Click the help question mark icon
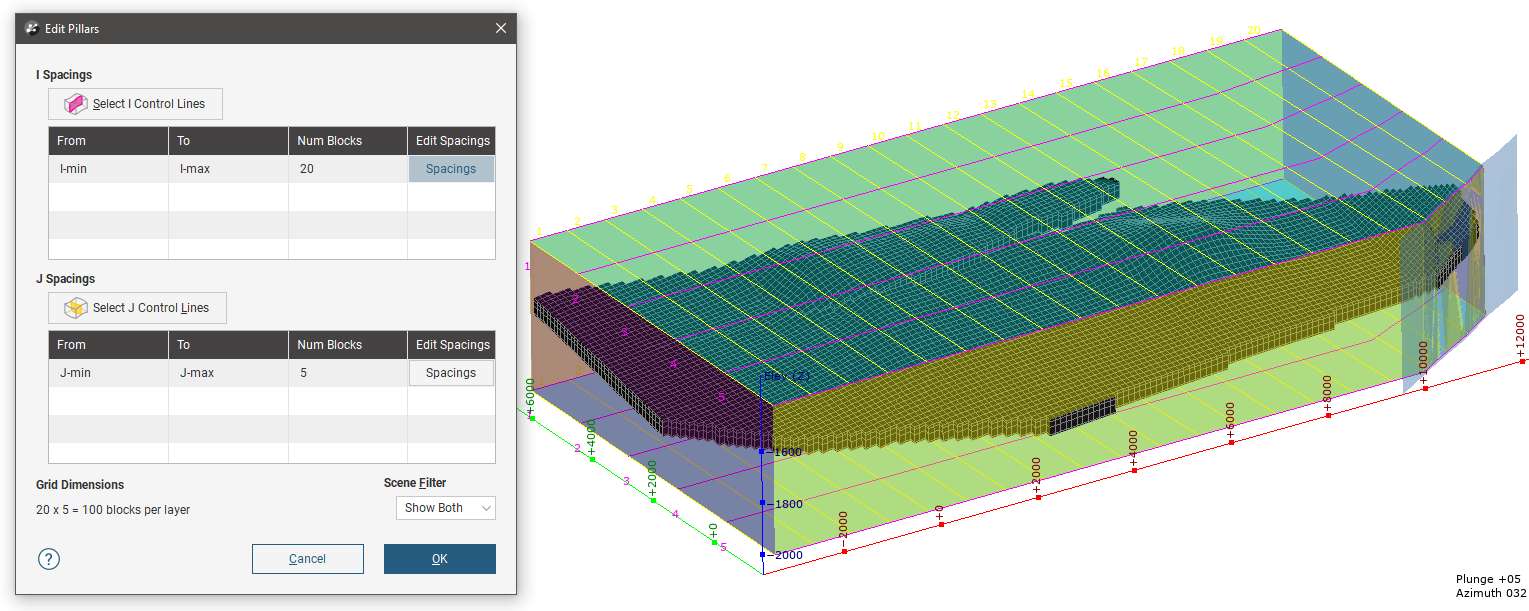Screen dimensions: 1529x611 pos(49,559)
